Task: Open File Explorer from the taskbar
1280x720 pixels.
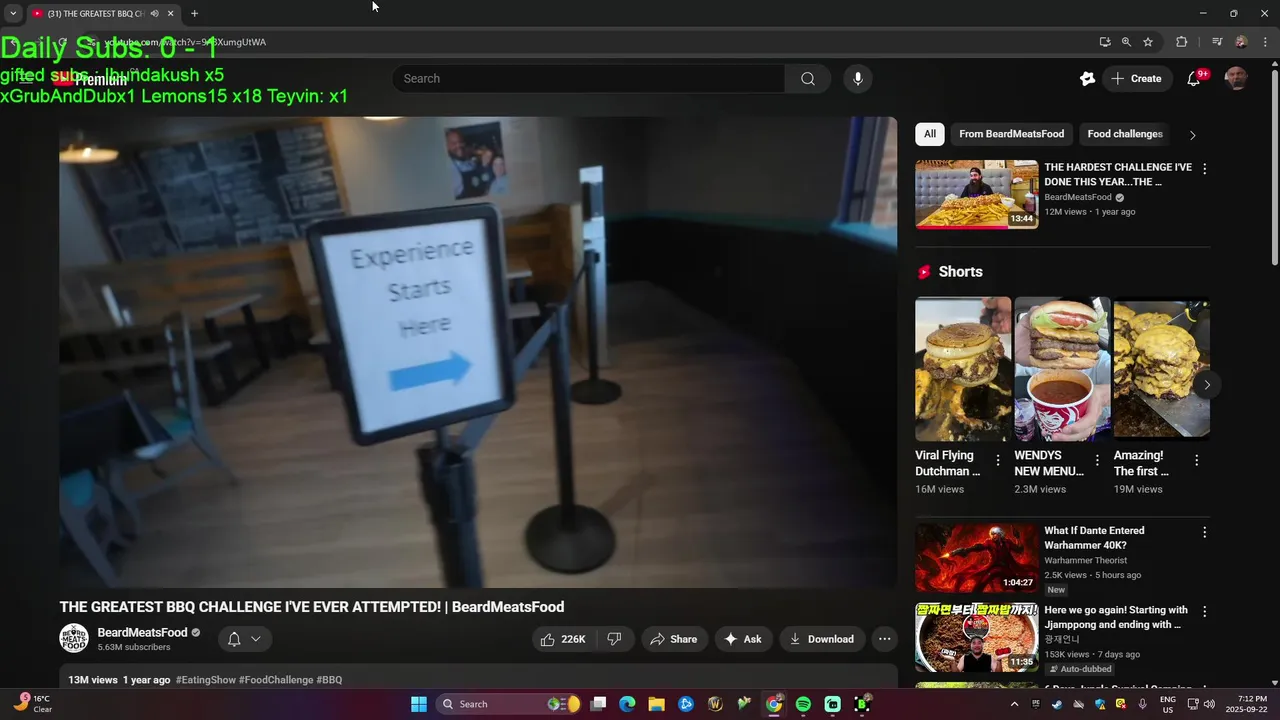Action: tap(656, 704)
